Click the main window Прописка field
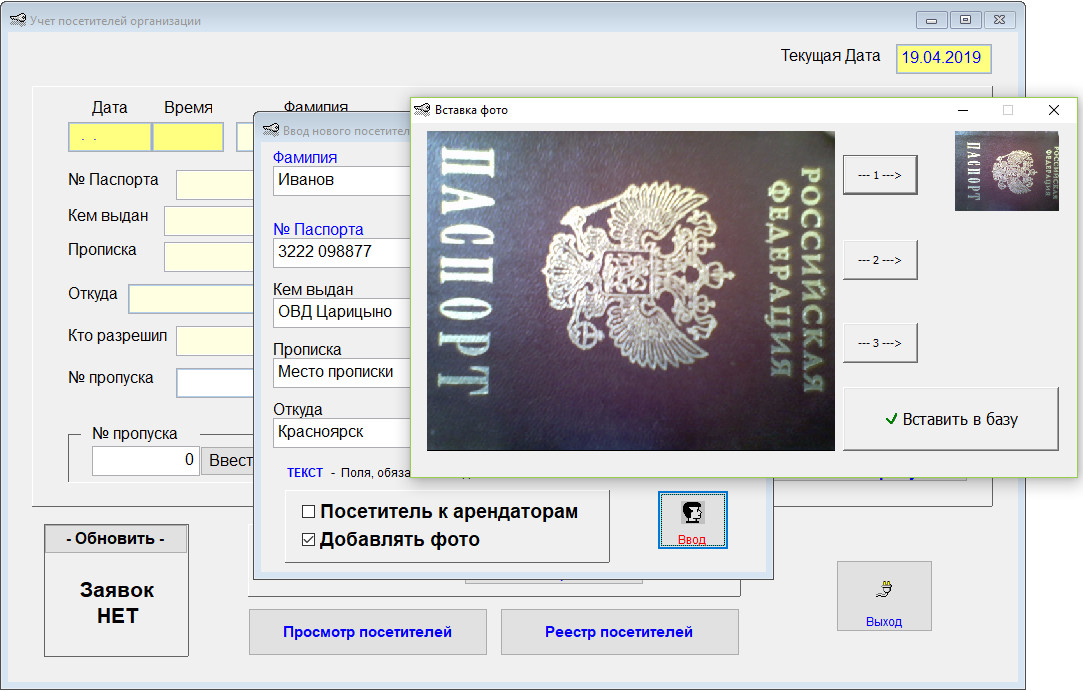This screenshot has height=691, width=1083. [209, 256]
